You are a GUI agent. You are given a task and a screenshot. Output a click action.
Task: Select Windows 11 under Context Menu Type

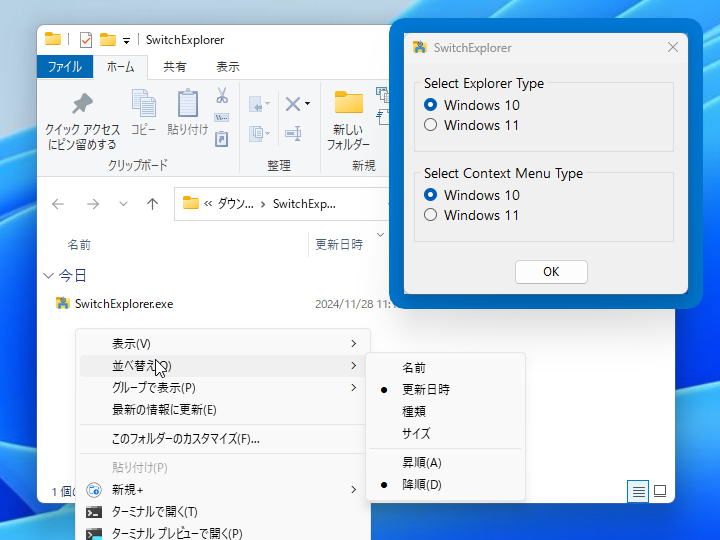point(472,215)
